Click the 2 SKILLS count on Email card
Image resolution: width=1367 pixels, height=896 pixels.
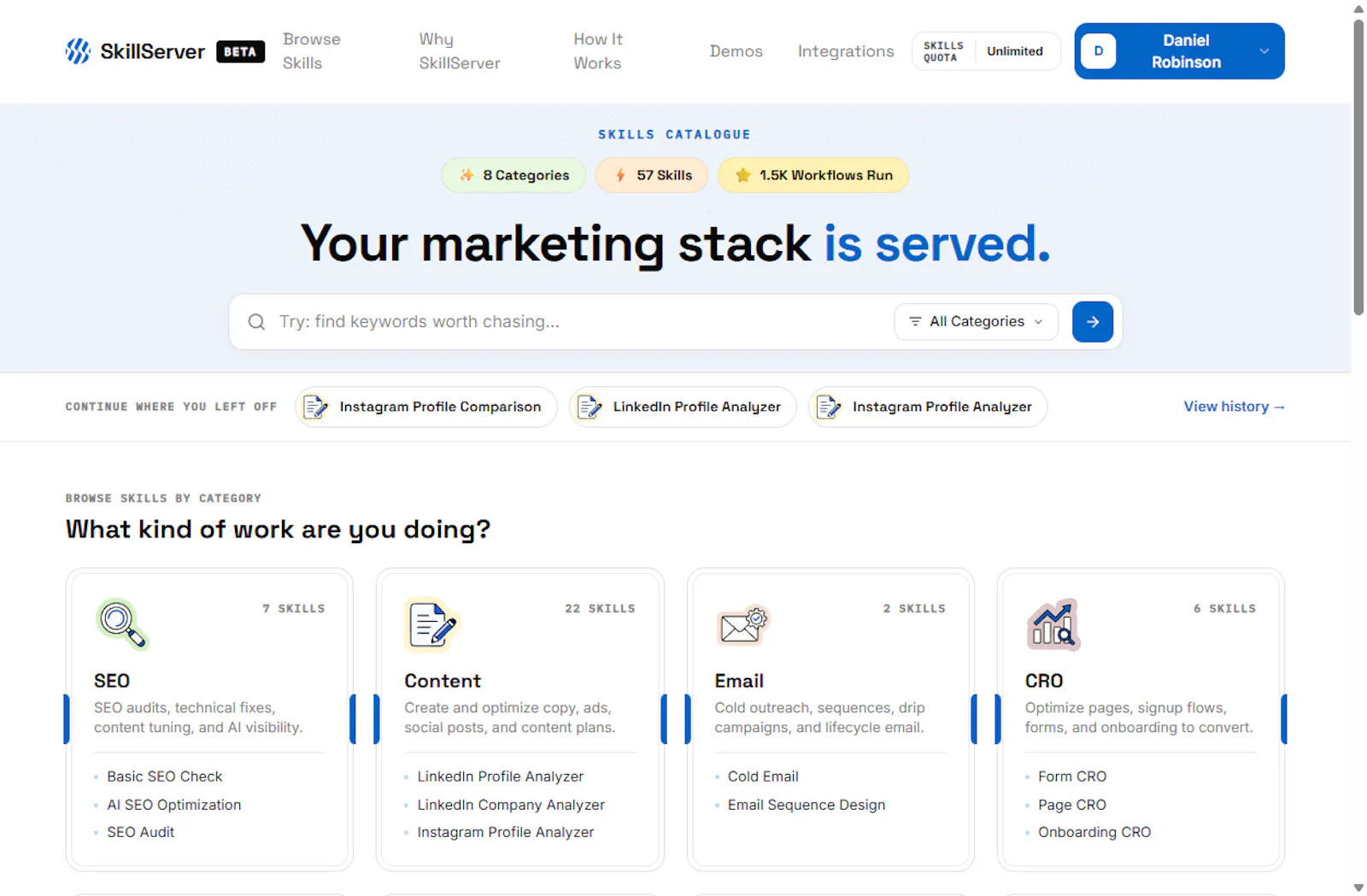pyautogui.click(x=914, y=609)
